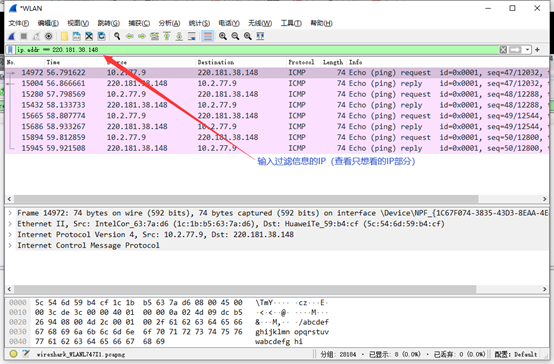This screenshot has height=364, width=554.
Task: Select packet number 15280
Action: point(277,94)
